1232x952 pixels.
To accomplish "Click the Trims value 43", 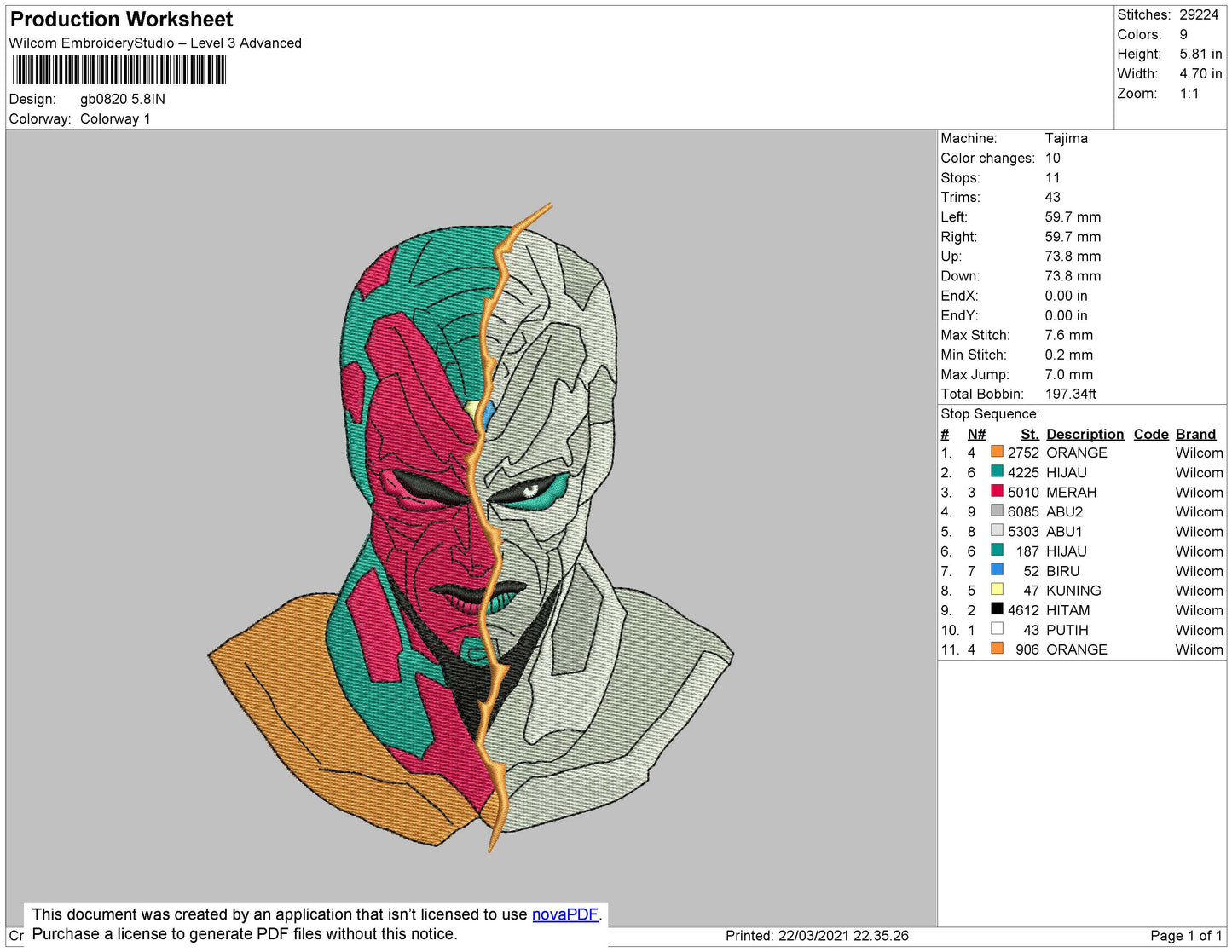I will [x=1053, y=197].
